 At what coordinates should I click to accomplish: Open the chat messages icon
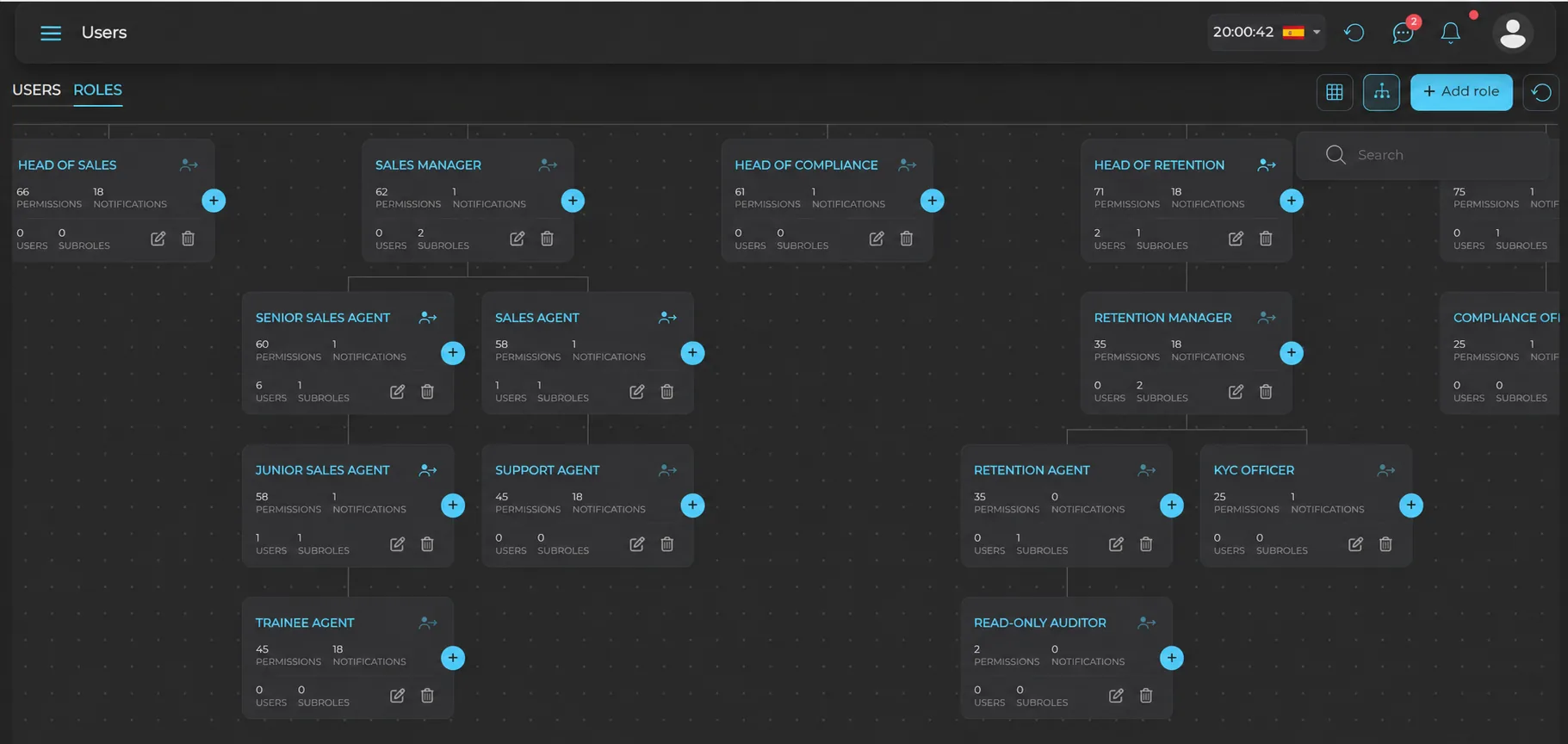pyautogui.click(x=1403, y=33)
